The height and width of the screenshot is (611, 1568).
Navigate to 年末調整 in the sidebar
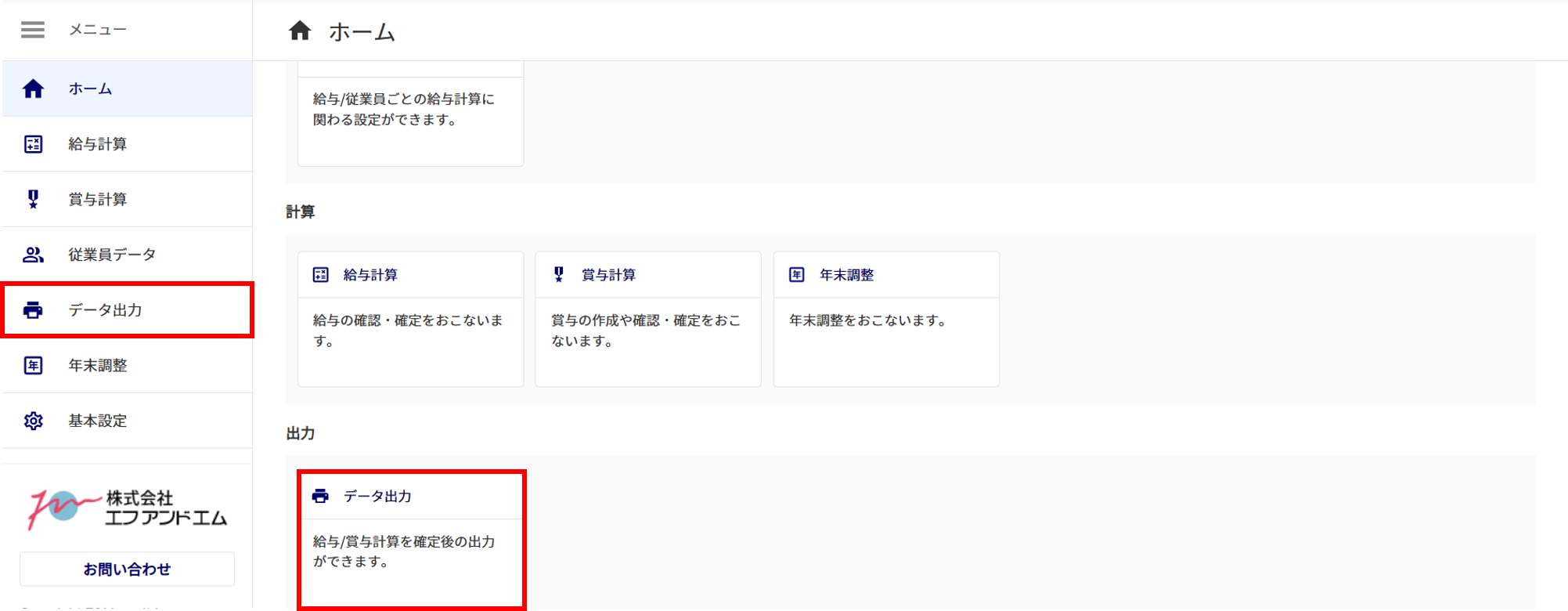point(128,366)
